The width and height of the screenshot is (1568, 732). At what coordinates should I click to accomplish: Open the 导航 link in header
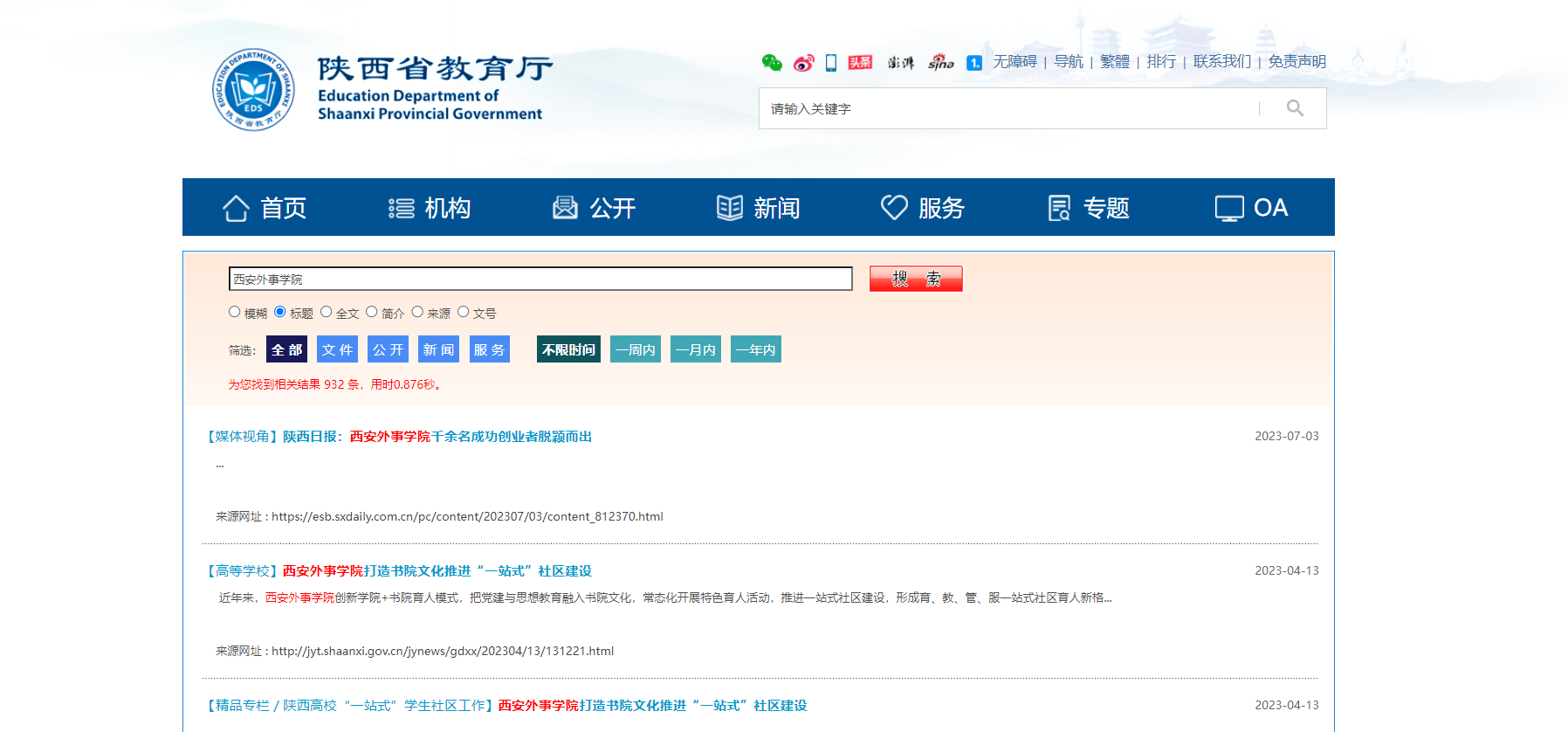click(x=1068, y=61)
